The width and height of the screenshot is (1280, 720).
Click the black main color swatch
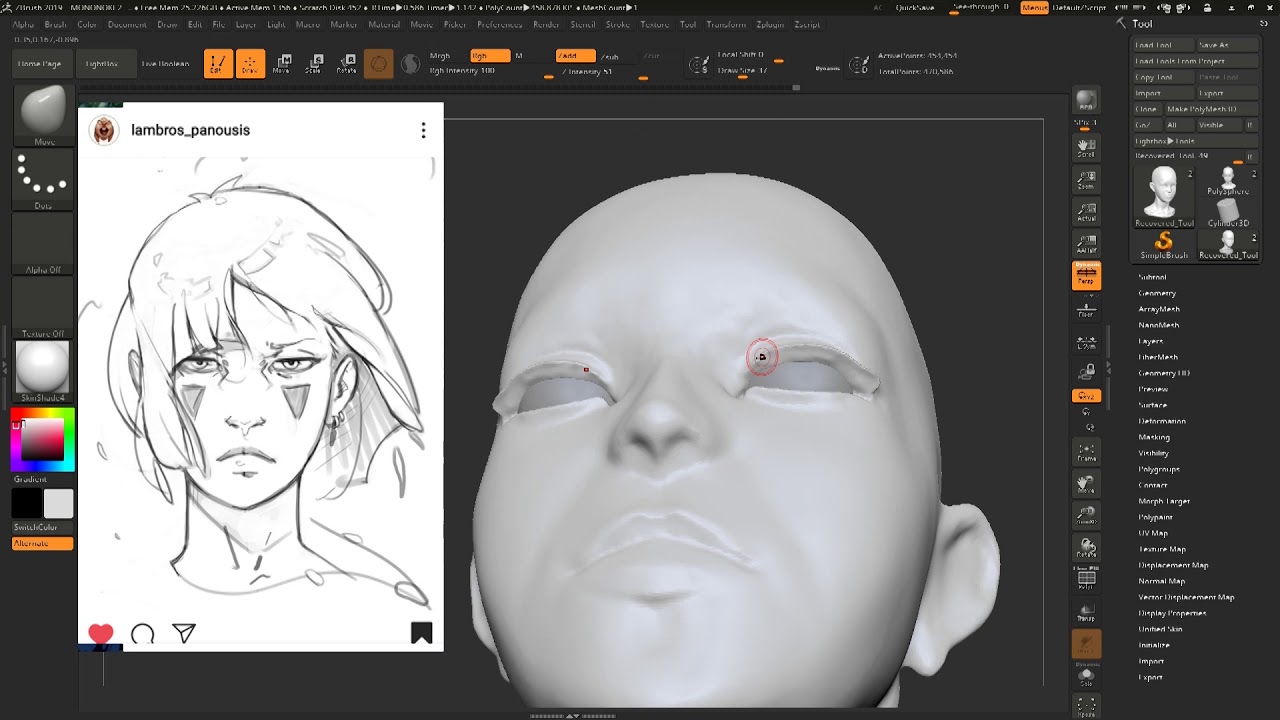point(27,504)
